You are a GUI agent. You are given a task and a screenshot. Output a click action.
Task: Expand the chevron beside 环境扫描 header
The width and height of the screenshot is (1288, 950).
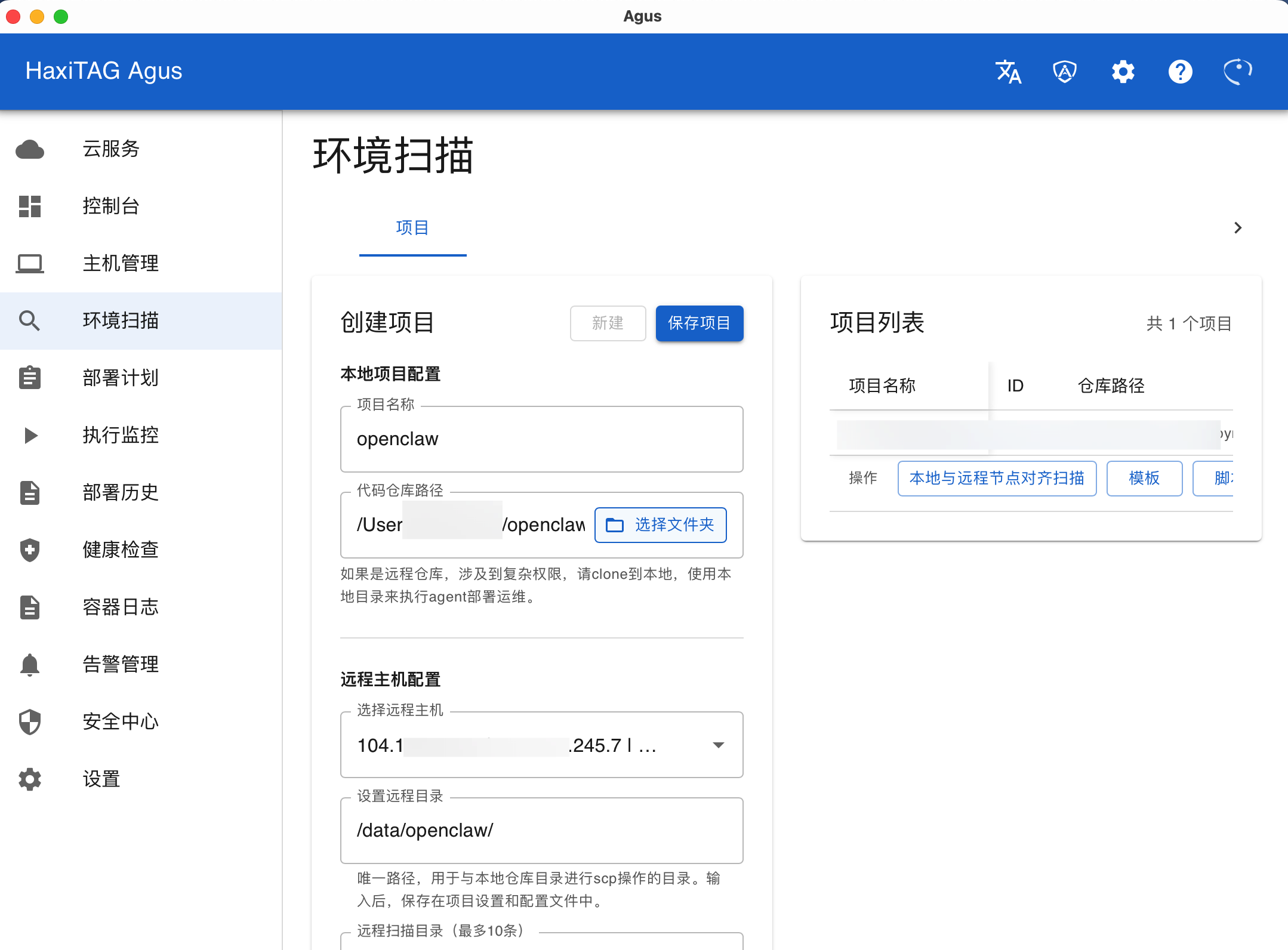pos(1237,228)
